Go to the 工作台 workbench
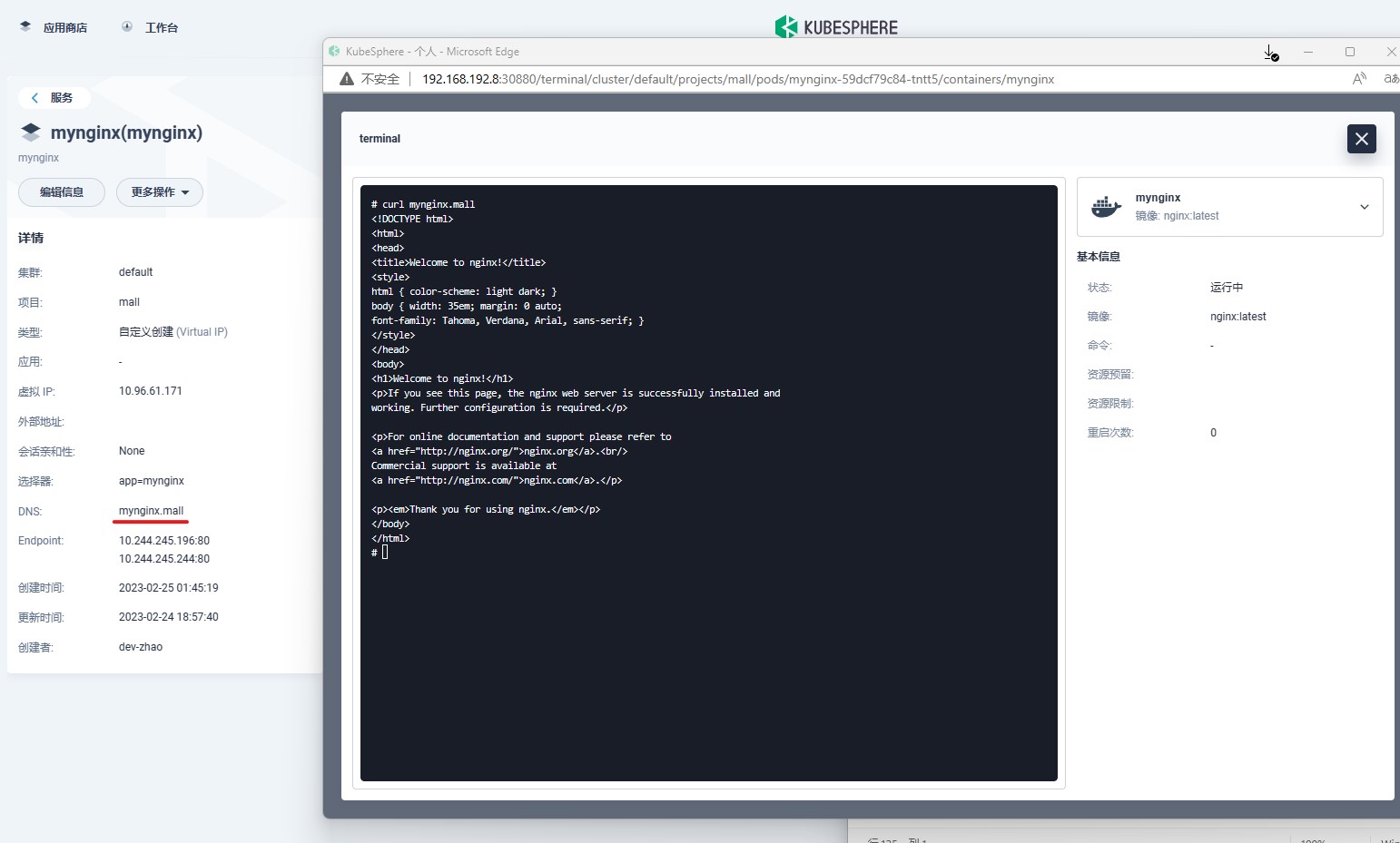This screenshot has height=843, width=1400. click(x=151, y=27)
